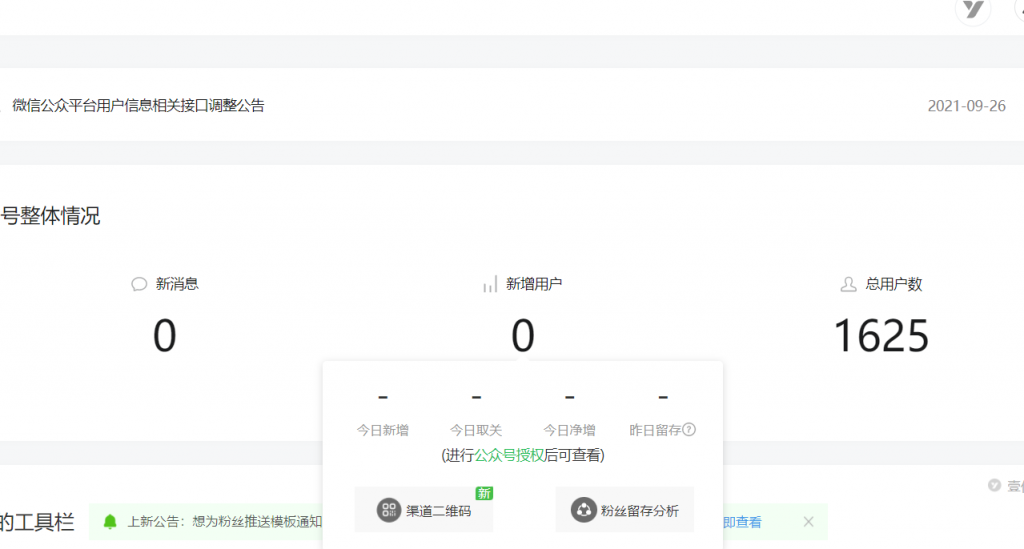Click the 即查看 link in the banner
Screen dimensions: 1024x549
point(741,522)
